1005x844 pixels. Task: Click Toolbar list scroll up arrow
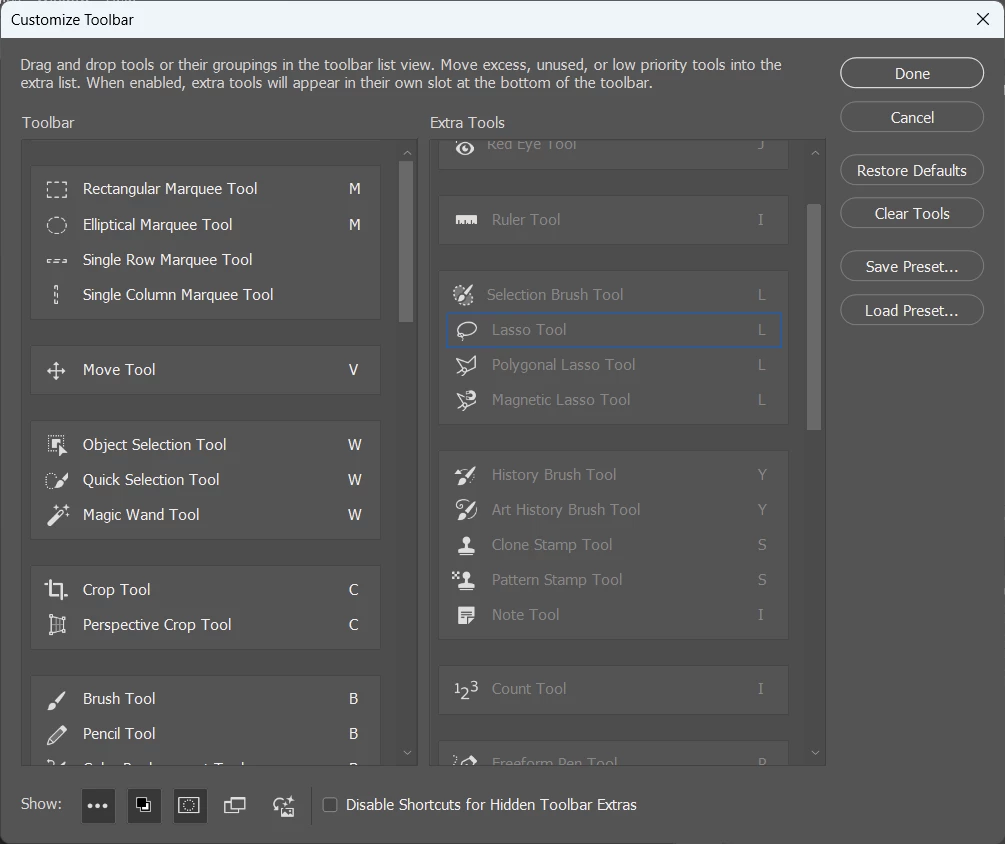click(407, 153)
